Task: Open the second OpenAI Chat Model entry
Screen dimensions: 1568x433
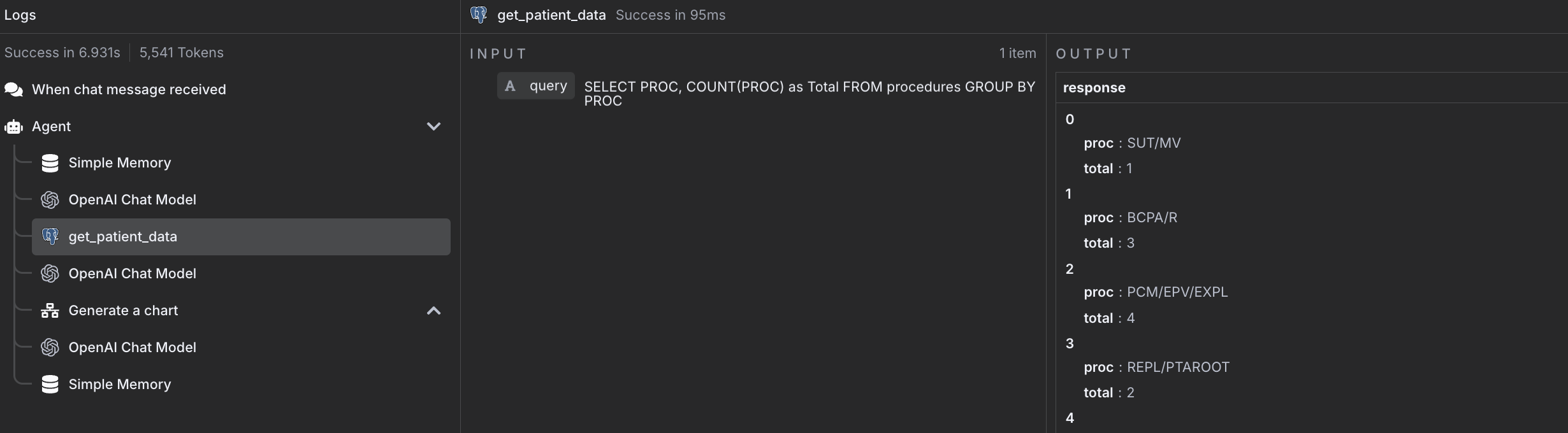Action: tap(132, 274)
